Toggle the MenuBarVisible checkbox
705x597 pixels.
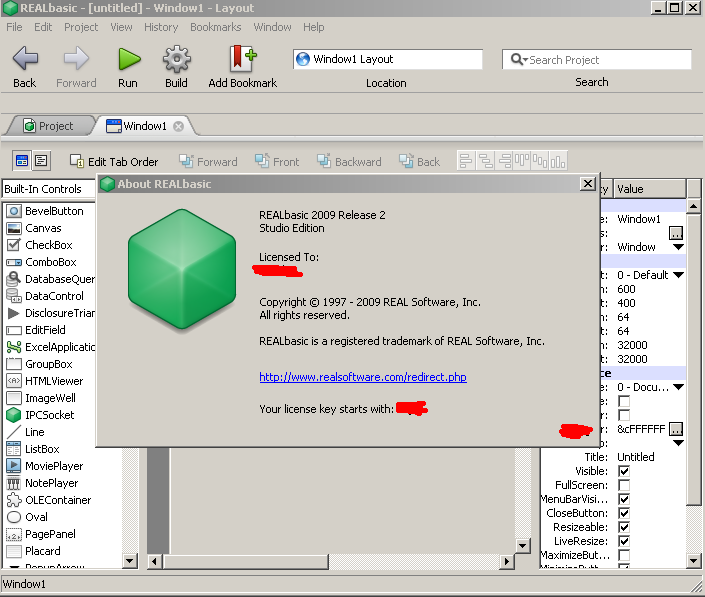click(x=624, y=499)
